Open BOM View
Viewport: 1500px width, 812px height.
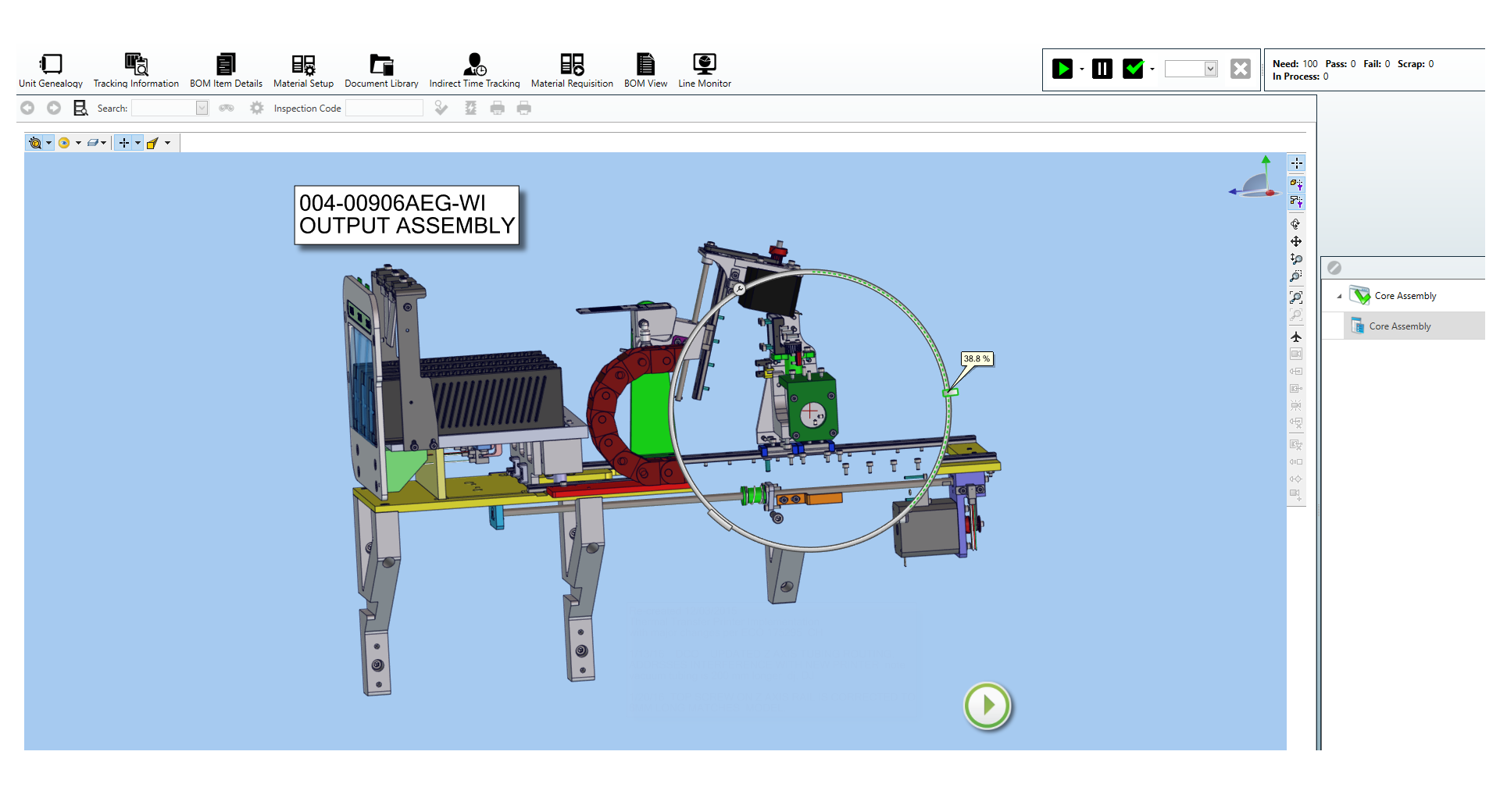645,70
